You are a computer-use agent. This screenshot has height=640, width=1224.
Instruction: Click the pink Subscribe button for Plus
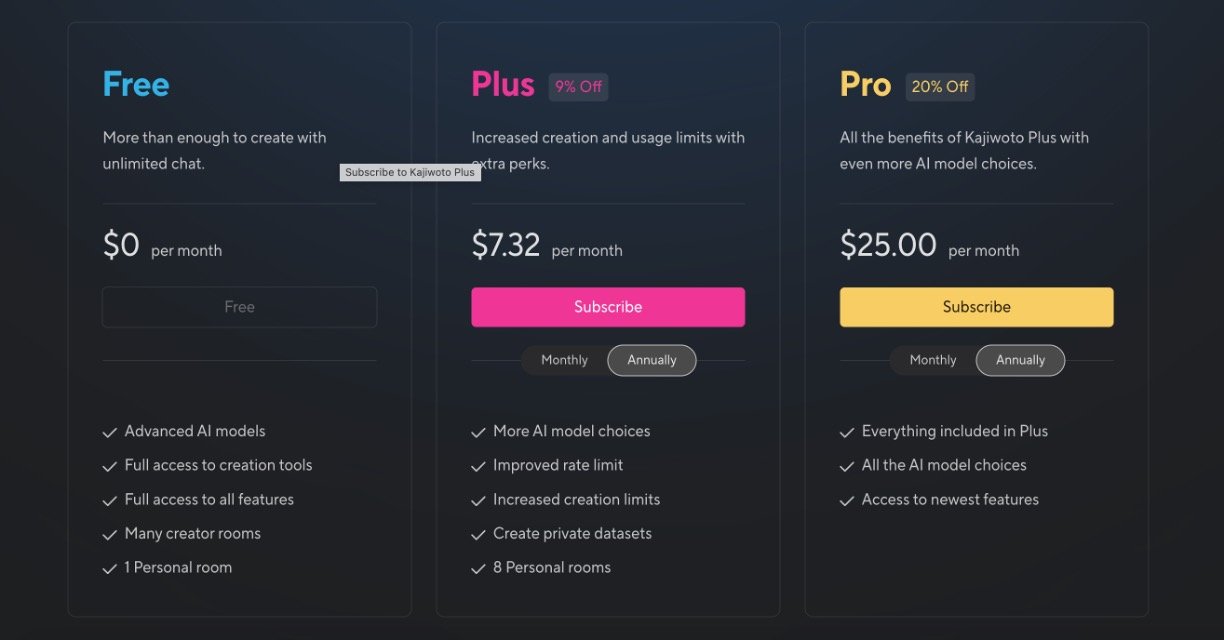(x=608, y=307)
